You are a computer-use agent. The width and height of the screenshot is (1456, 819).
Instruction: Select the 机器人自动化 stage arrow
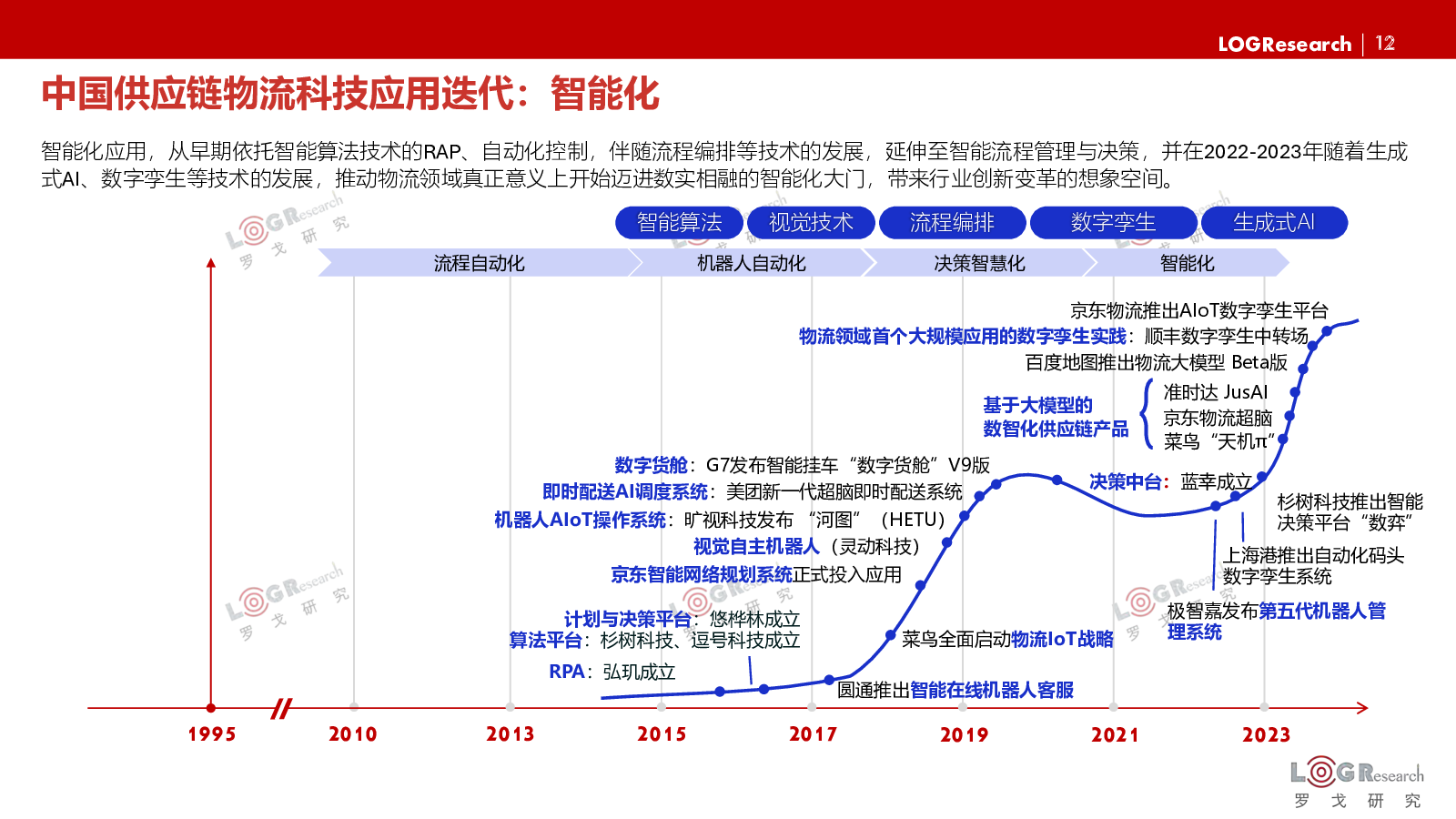(x=751, y=263)
